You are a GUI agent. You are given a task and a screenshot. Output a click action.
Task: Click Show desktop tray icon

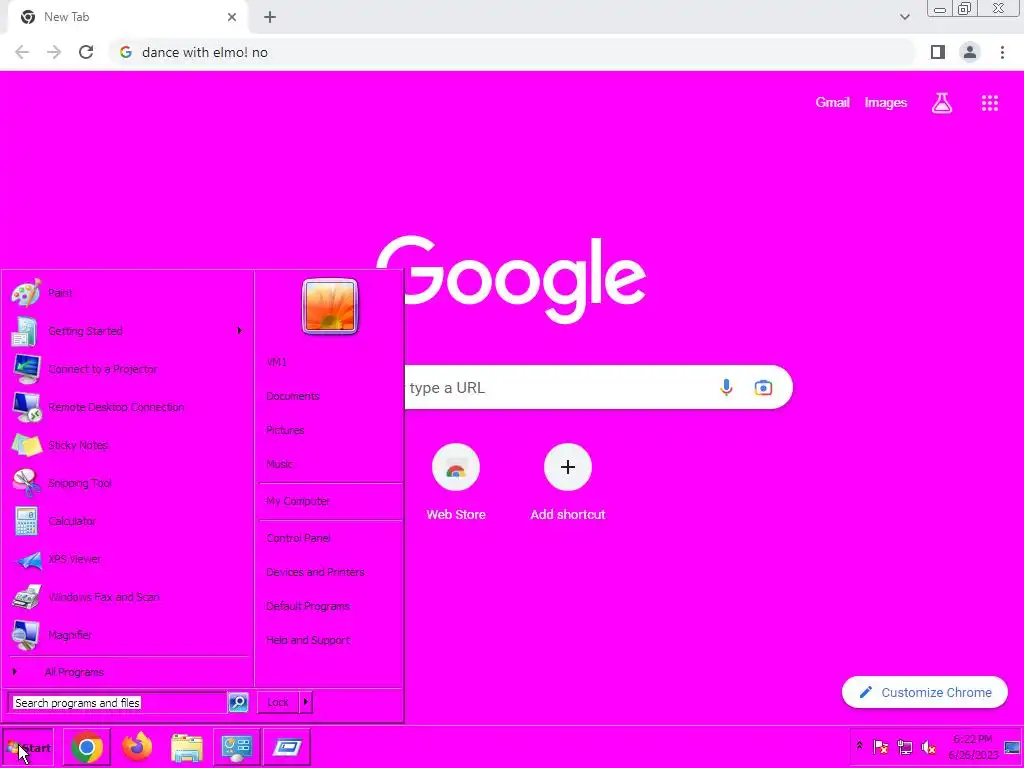pos(1012,747)
